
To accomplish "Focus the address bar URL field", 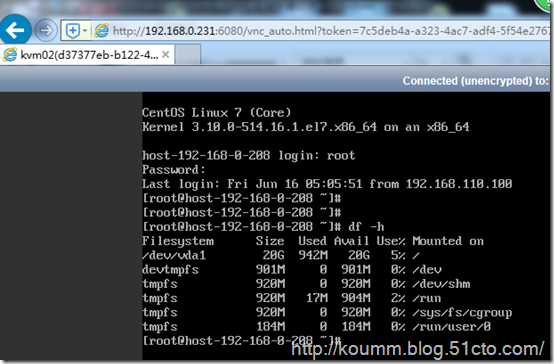I will pos(330,31).
